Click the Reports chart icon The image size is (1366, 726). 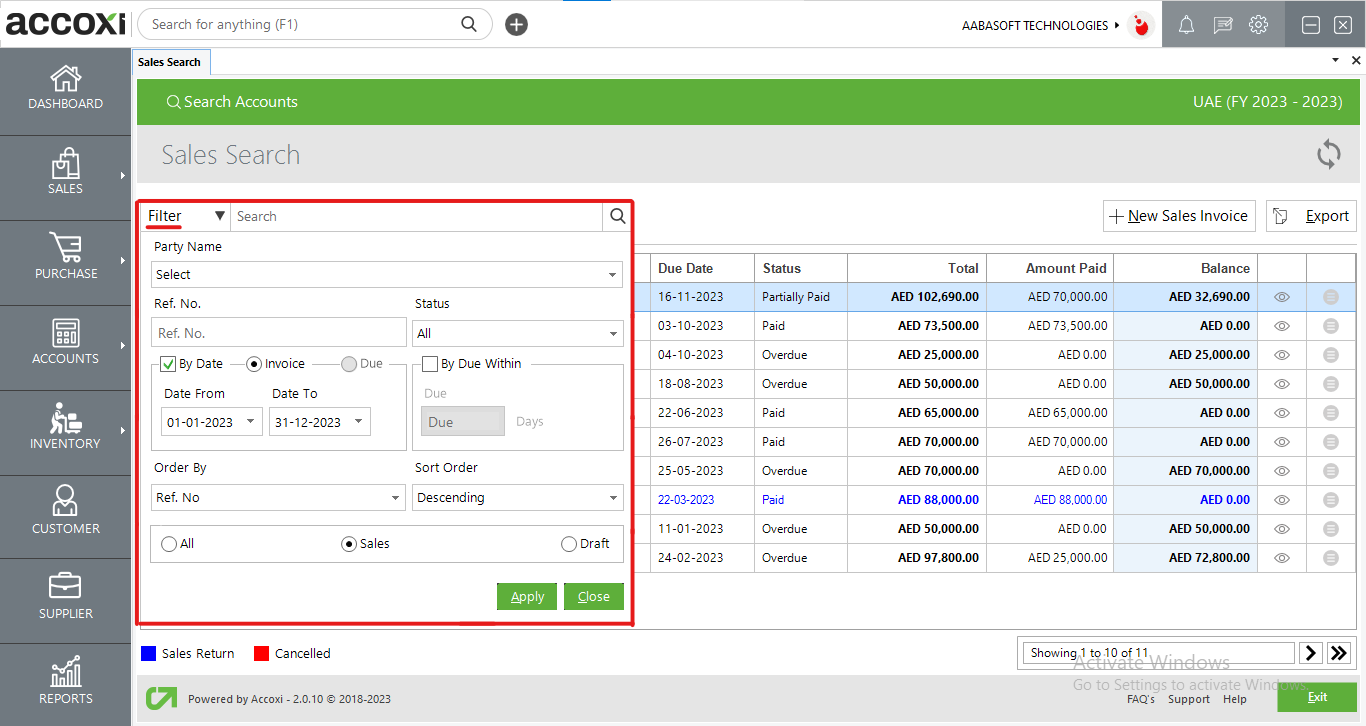coord(65,672)
